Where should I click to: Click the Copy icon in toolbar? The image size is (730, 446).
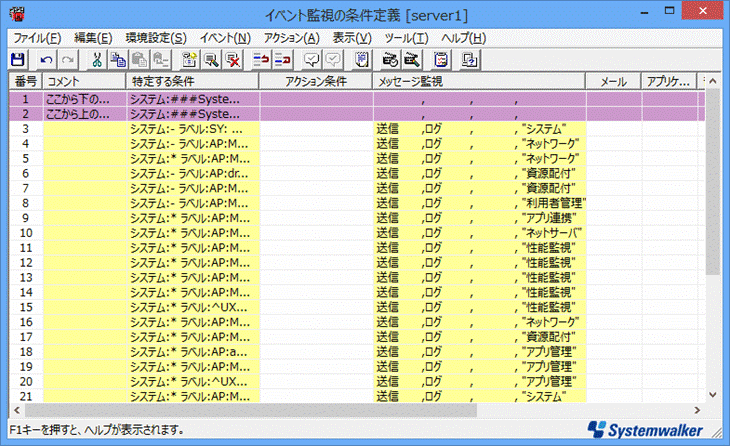118,59
